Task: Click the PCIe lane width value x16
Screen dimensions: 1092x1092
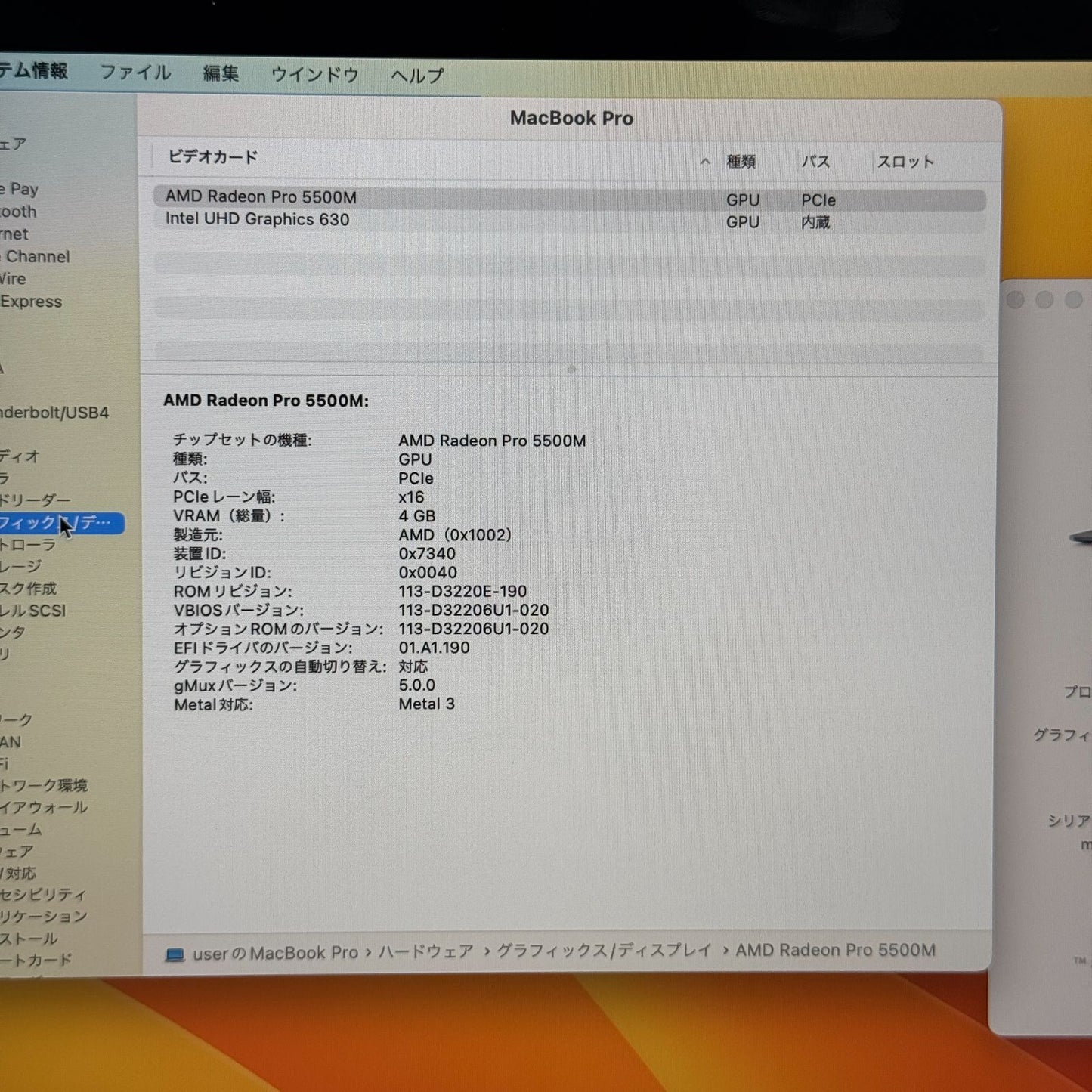Action: coord(411,497)
